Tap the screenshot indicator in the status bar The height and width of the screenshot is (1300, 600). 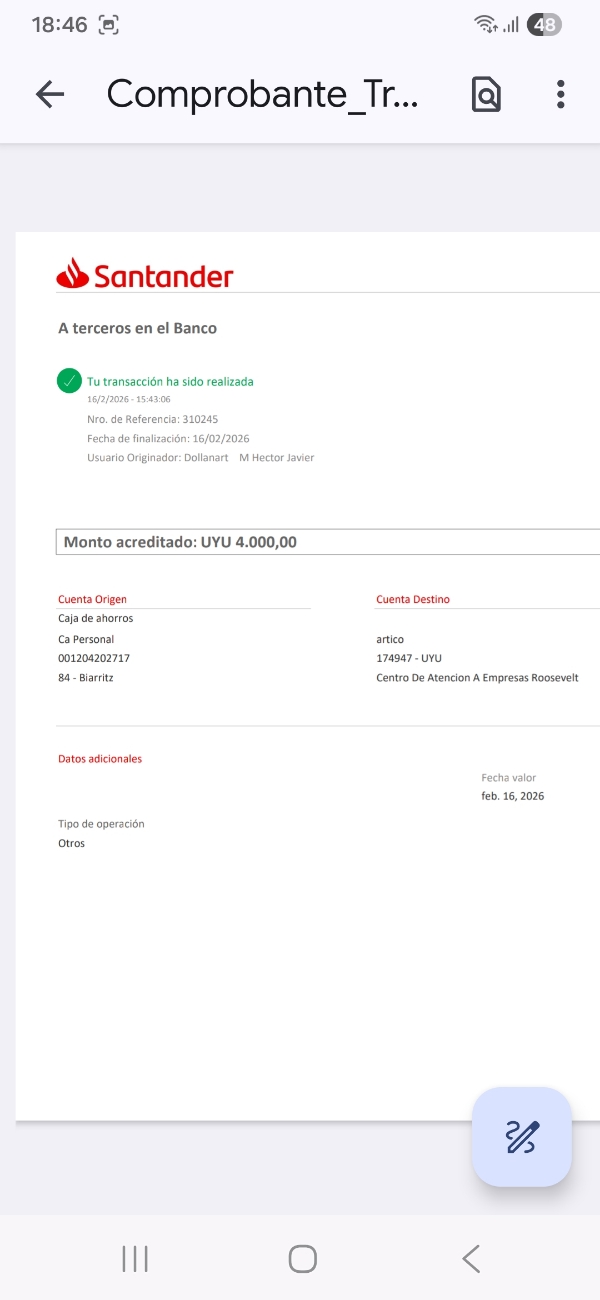tap(109, 25)
